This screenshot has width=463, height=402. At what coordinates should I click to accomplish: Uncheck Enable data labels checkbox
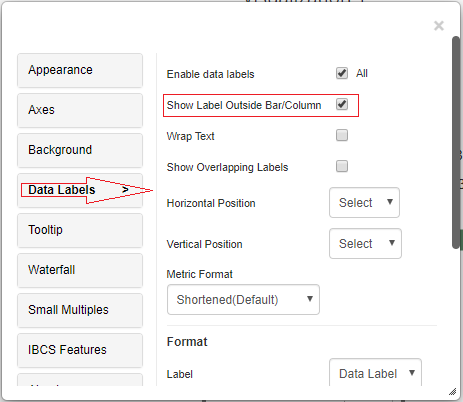click(342, 73)
